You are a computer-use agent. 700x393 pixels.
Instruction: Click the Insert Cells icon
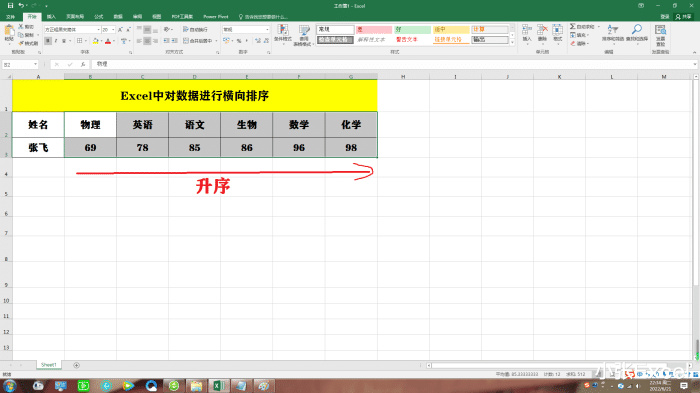click(527, 33)
